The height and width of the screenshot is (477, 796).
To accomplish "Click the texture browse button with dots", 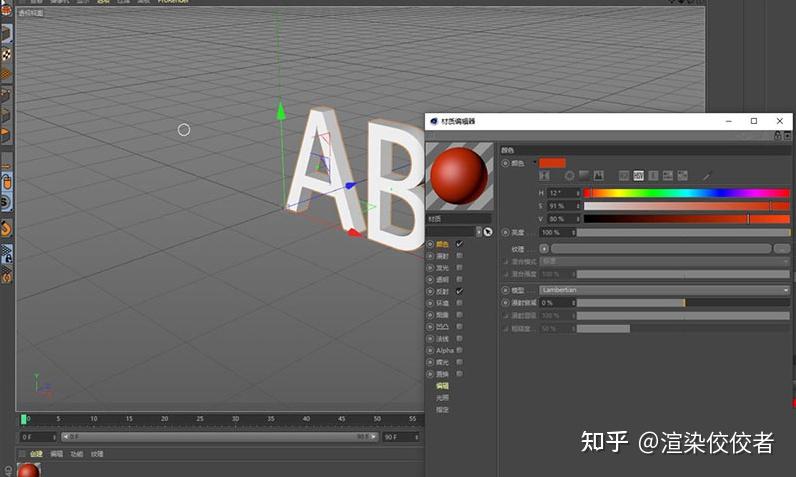I will (x=782, y=249).
